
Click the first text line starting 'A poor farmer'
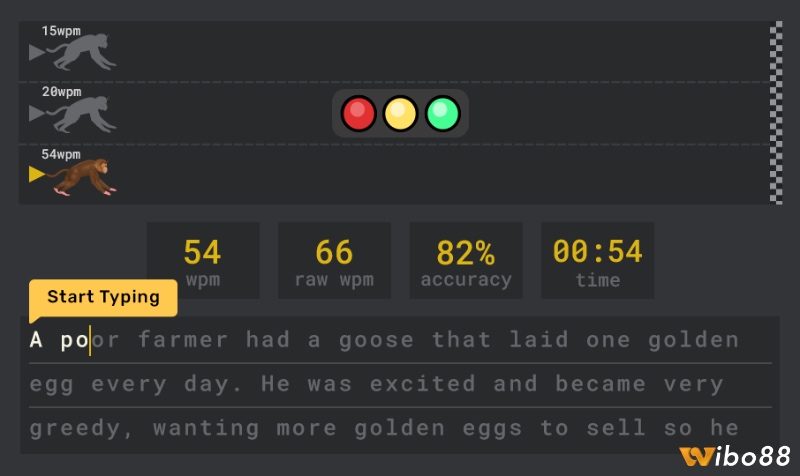click(384, 340)
